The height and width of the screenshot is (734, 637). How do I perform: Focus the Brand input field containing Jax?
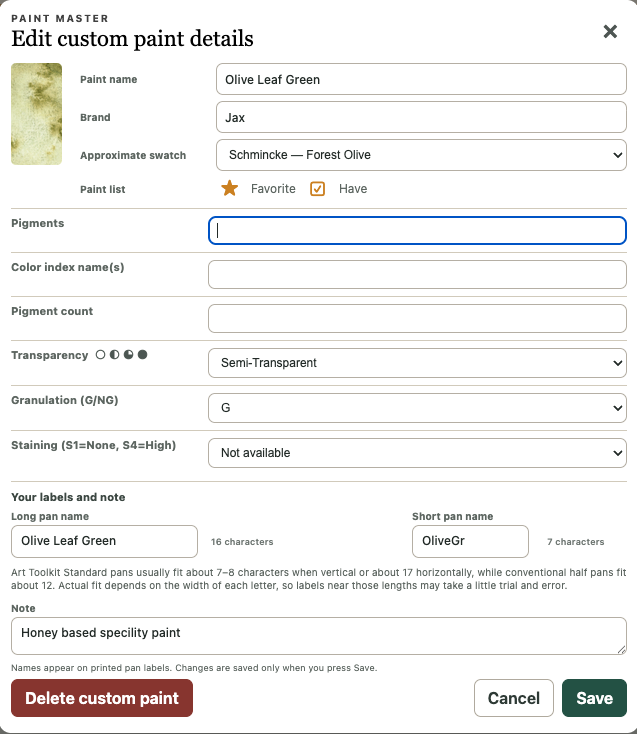pos(421,117)
